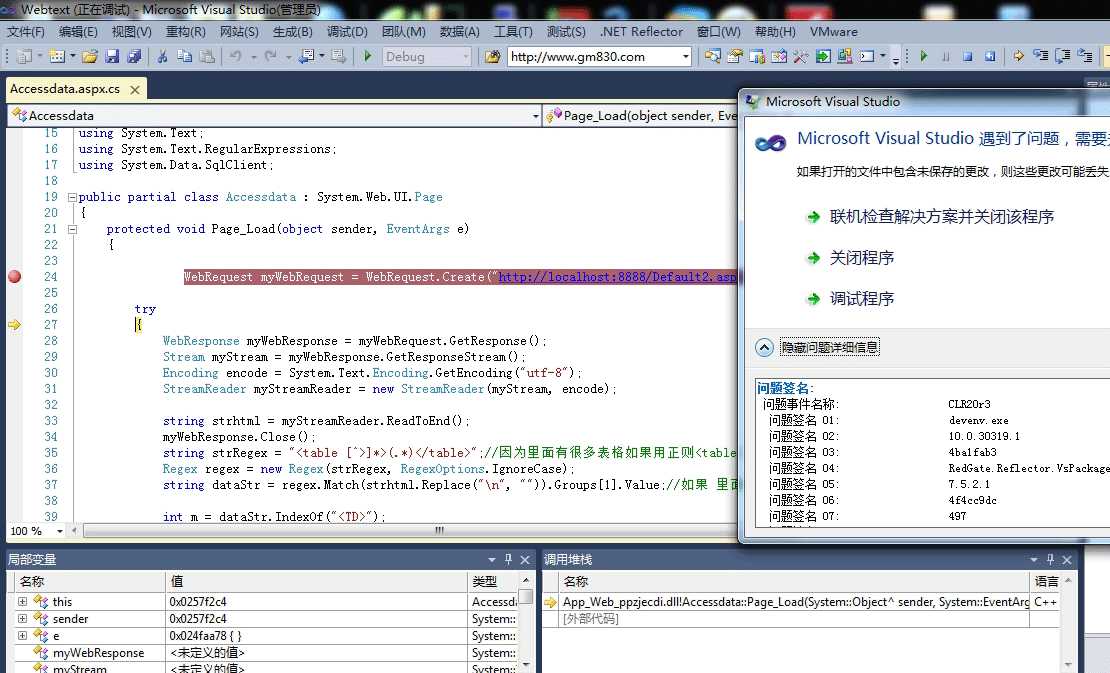Screen dimensions: 1110x673
Task: Close the 调用堆栈 panel
Action: pyautogui.click(x=1067, y=560)
